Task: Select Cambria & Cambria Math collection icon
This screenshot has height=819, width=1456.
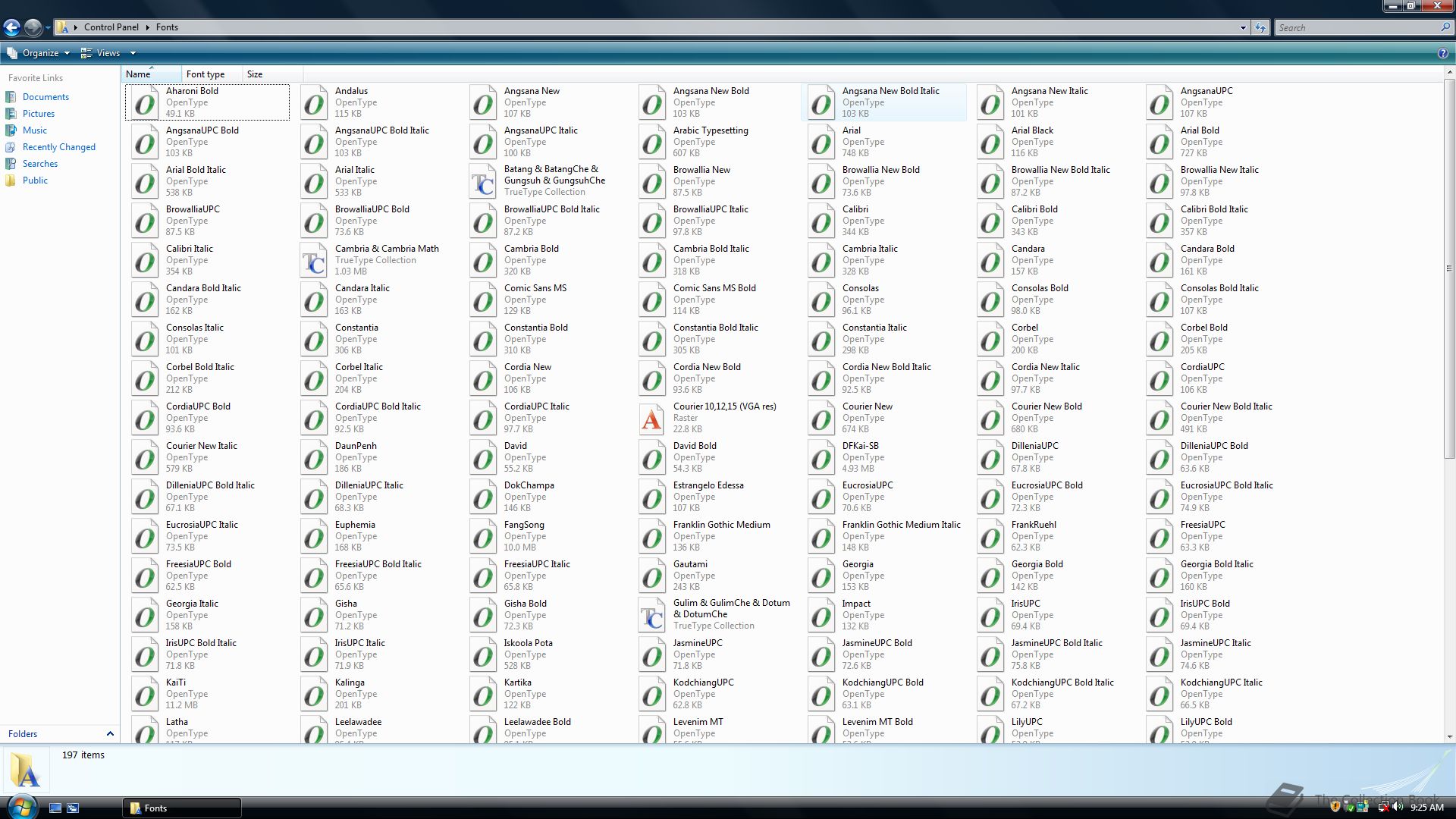Action: [x=314, y=260]
